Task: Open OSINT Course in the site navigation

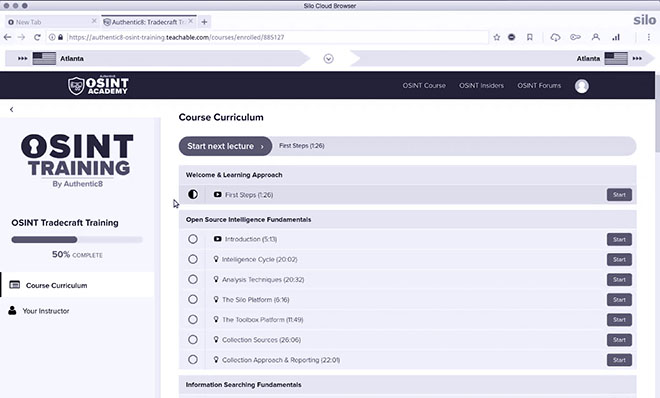Action: 424,85
